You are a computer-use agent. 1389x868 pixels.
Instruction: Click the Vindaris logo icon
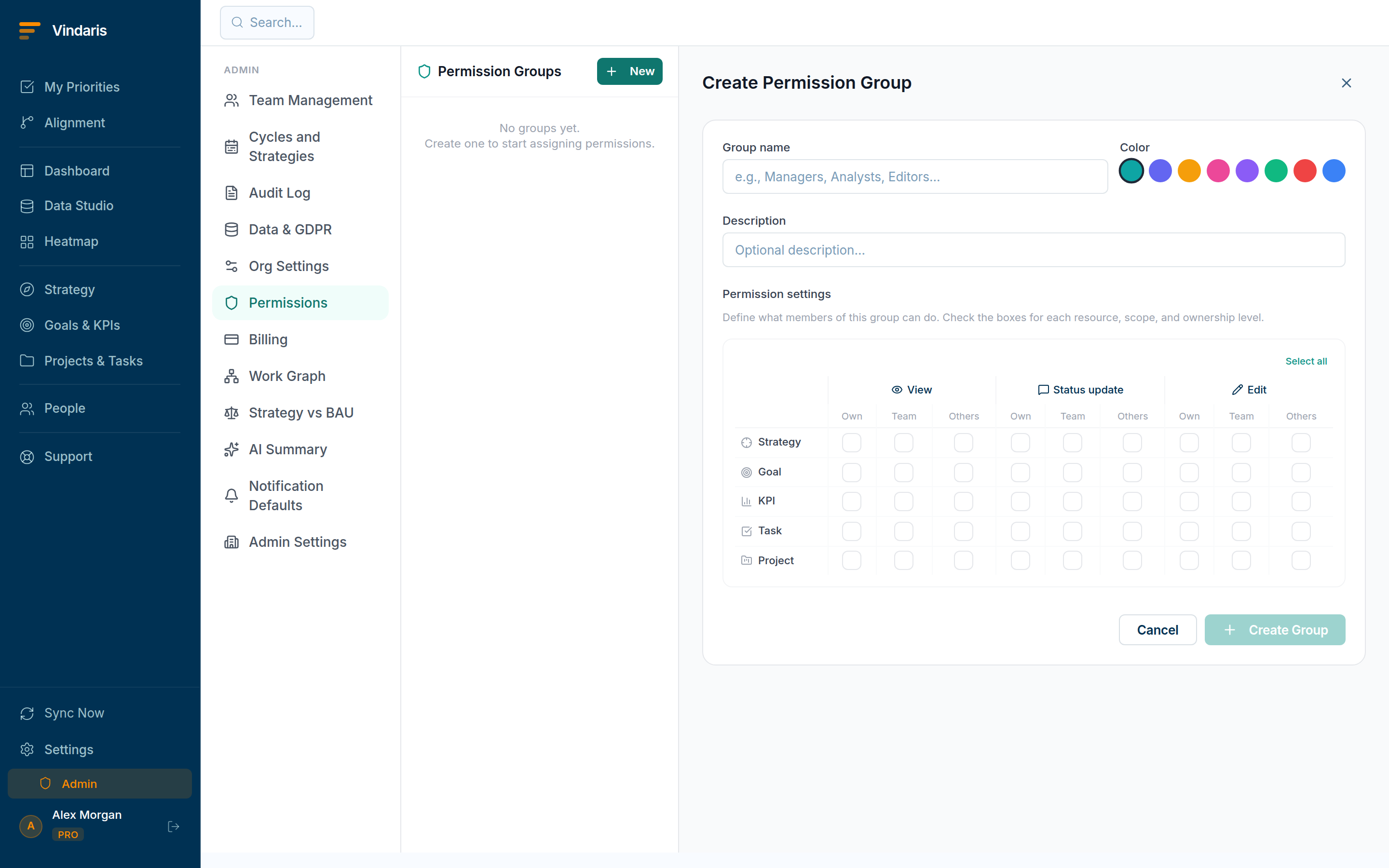click(29, 30)
